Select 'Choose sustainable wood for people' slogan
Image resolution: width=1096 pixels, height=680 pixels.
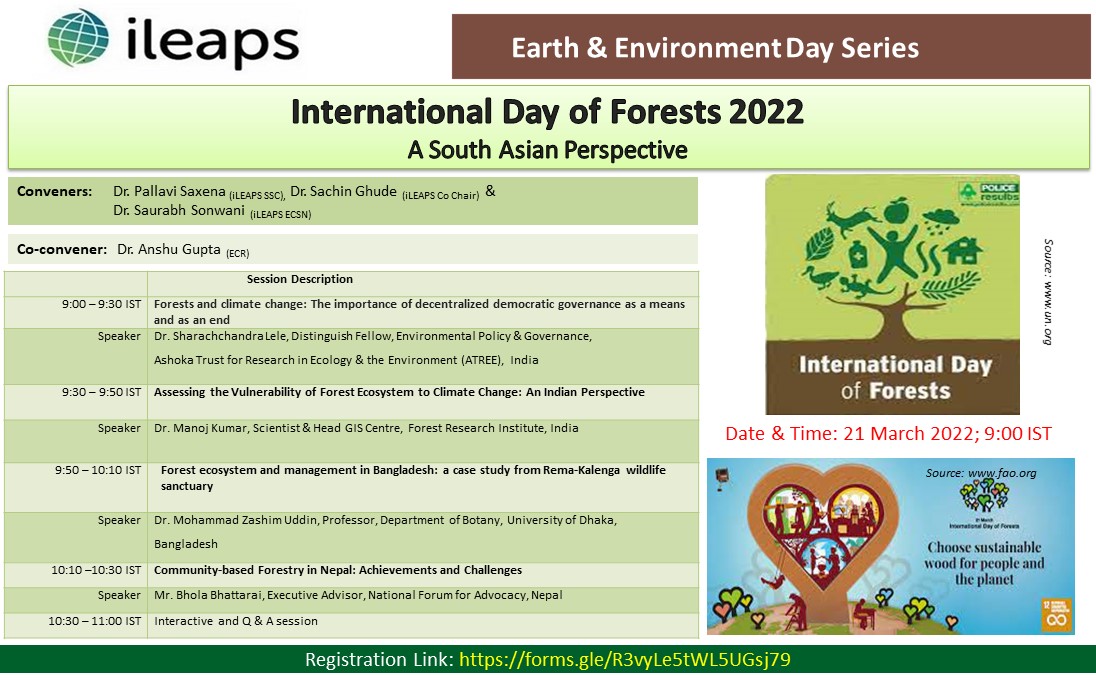(x=984, y=563)
